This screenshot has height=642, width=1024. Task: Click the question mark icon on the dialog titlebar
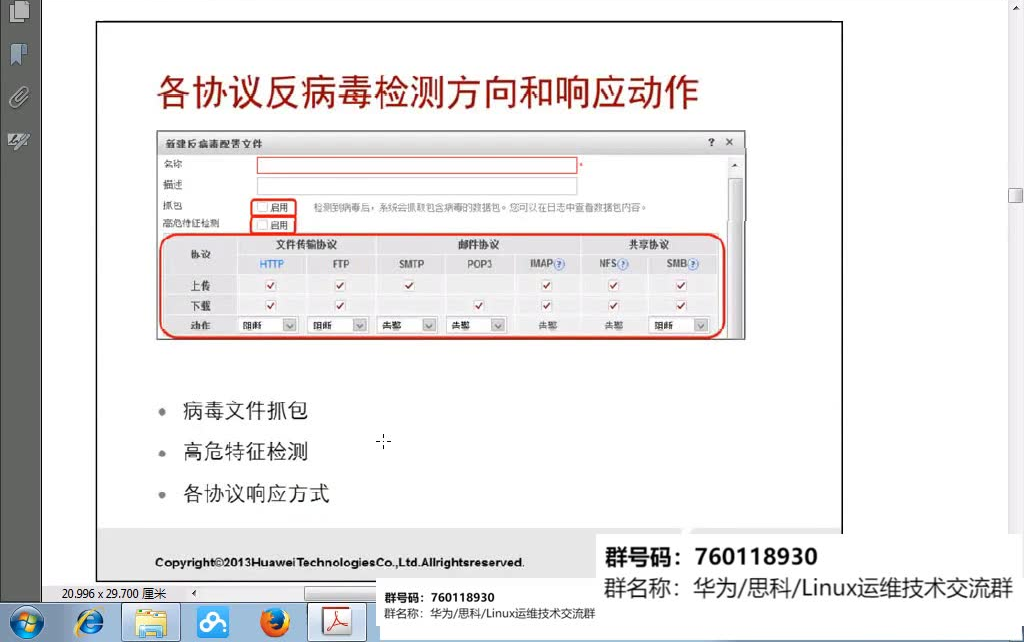[710, 140]
